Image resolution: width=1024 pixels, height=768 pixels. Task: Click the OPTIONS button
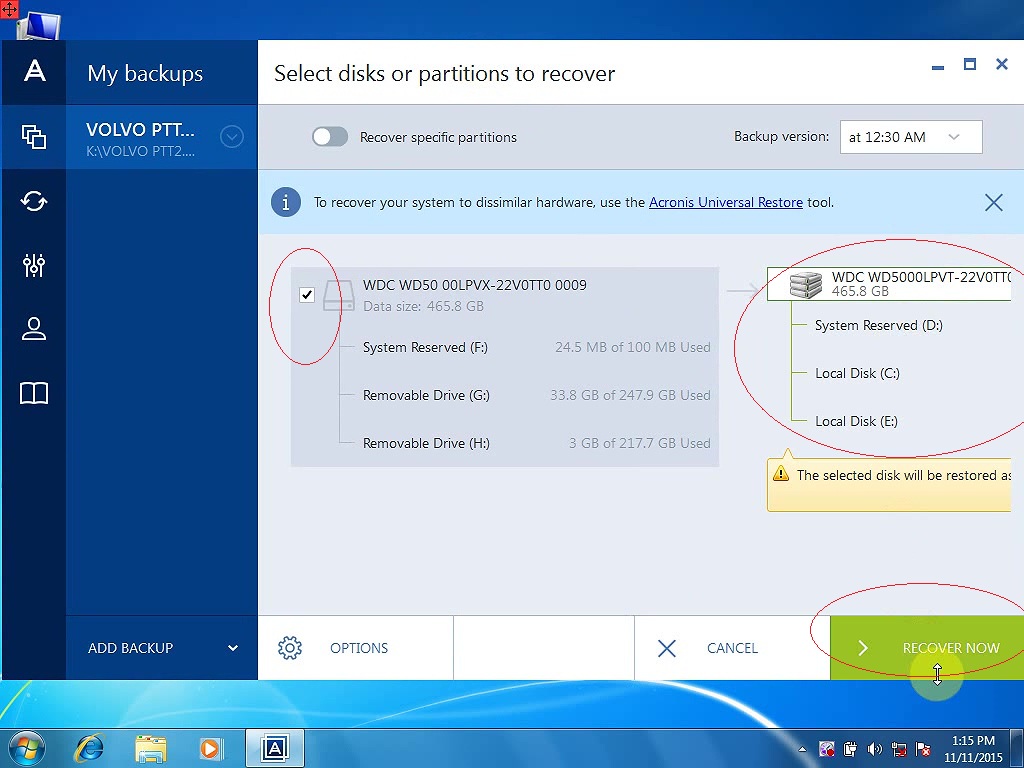(356, 648)
